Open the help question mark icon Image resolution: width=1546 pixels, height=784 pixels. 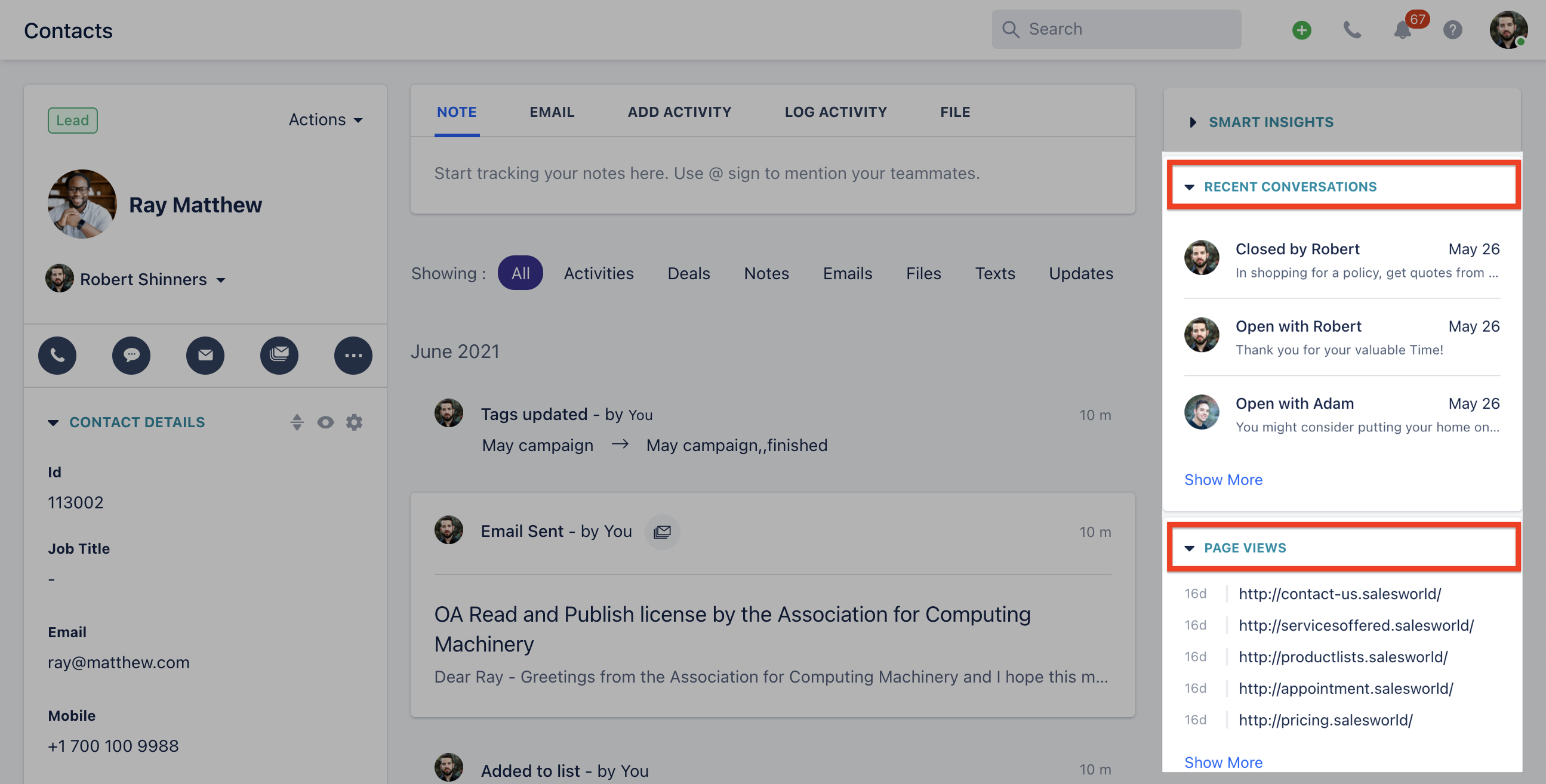click(x=1452, y=30)
